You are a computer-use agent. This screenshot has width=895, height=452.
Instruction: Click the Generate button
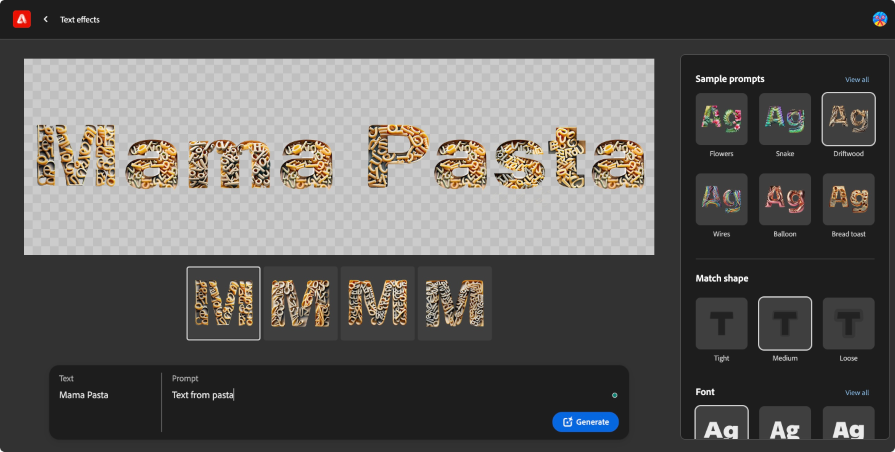point(585,422)
